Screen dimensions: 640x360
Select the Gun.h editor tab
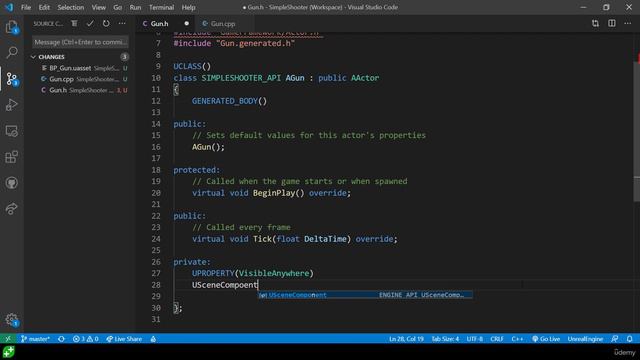click(160, 24)
